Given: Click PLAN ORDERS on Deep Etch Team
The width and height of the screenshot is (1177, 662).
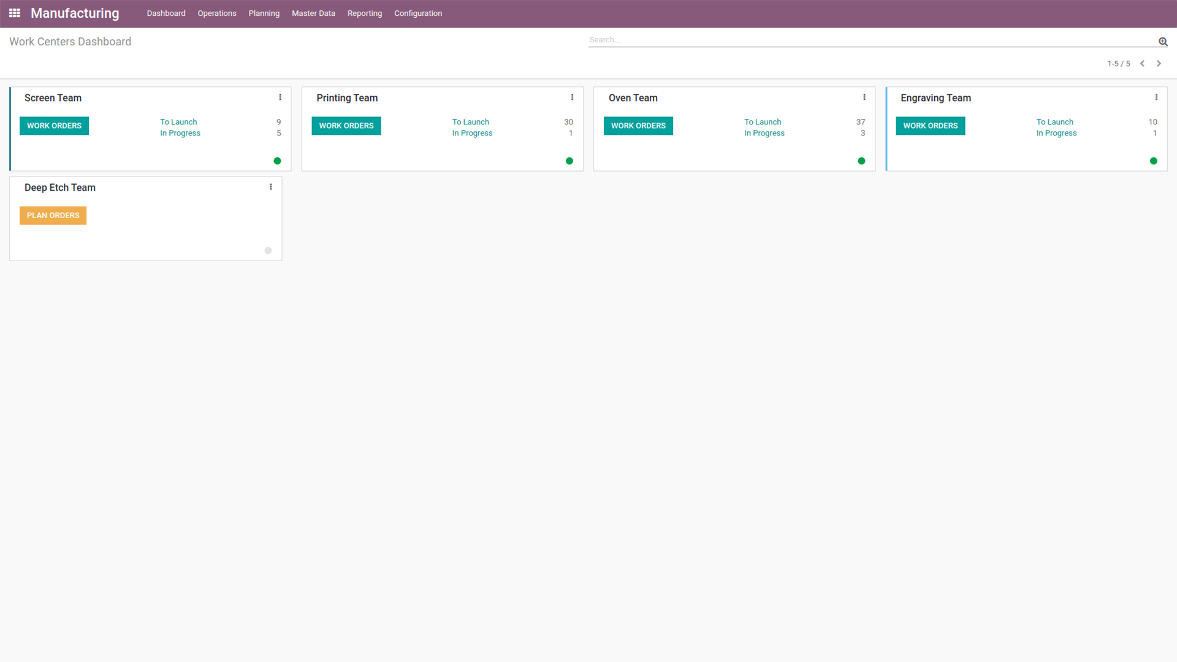Looking at the screenshot, I should coord(52,215).
